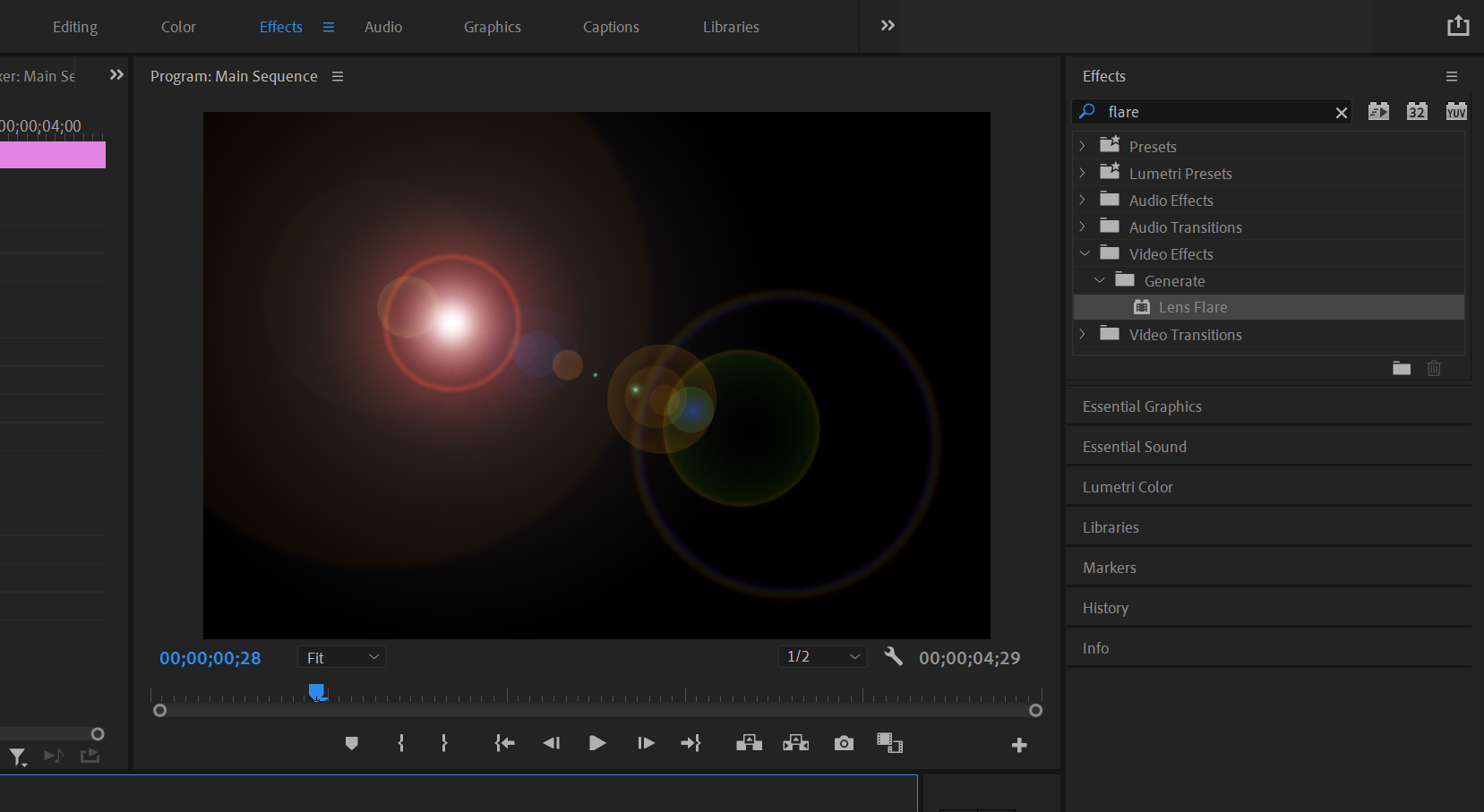This screenshot has height=812, width=1484.
Task: Click the Export Frame camera icon
Action: tap(843, 743)
